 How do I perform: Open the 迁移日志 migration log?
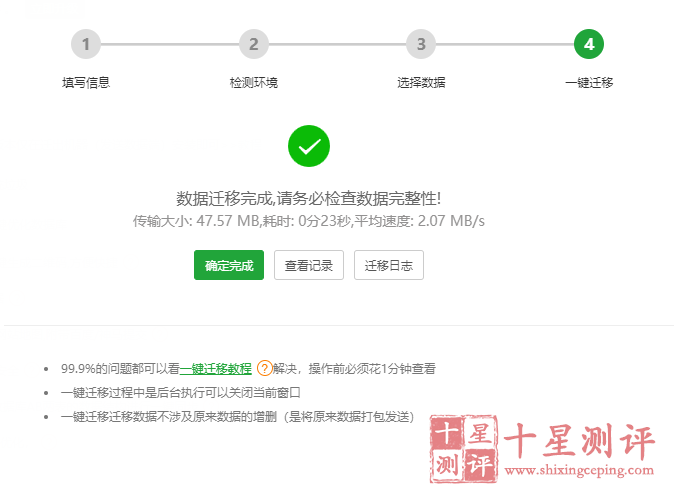389,265
